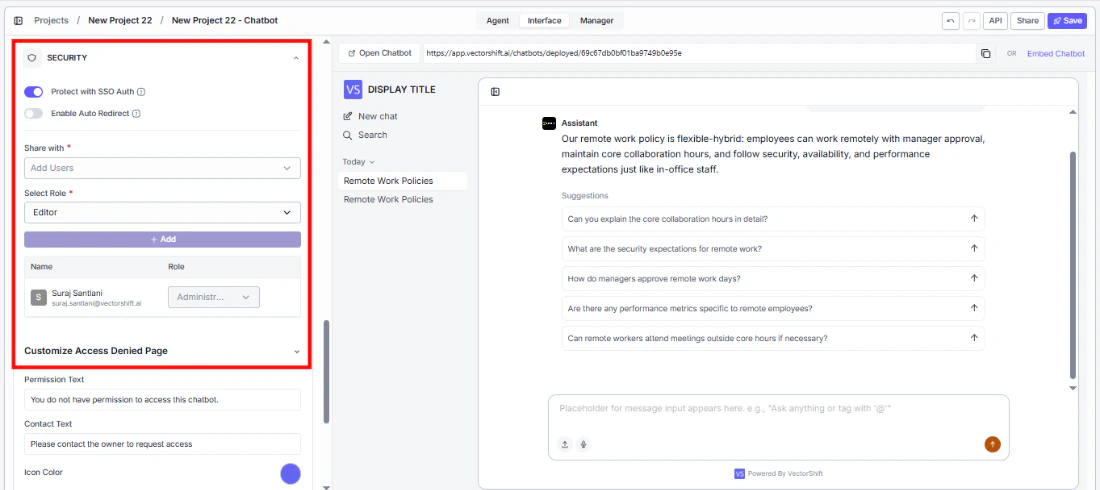
Task: Enable the Auto Redirect toggle
Action: (x=34, y=114)
